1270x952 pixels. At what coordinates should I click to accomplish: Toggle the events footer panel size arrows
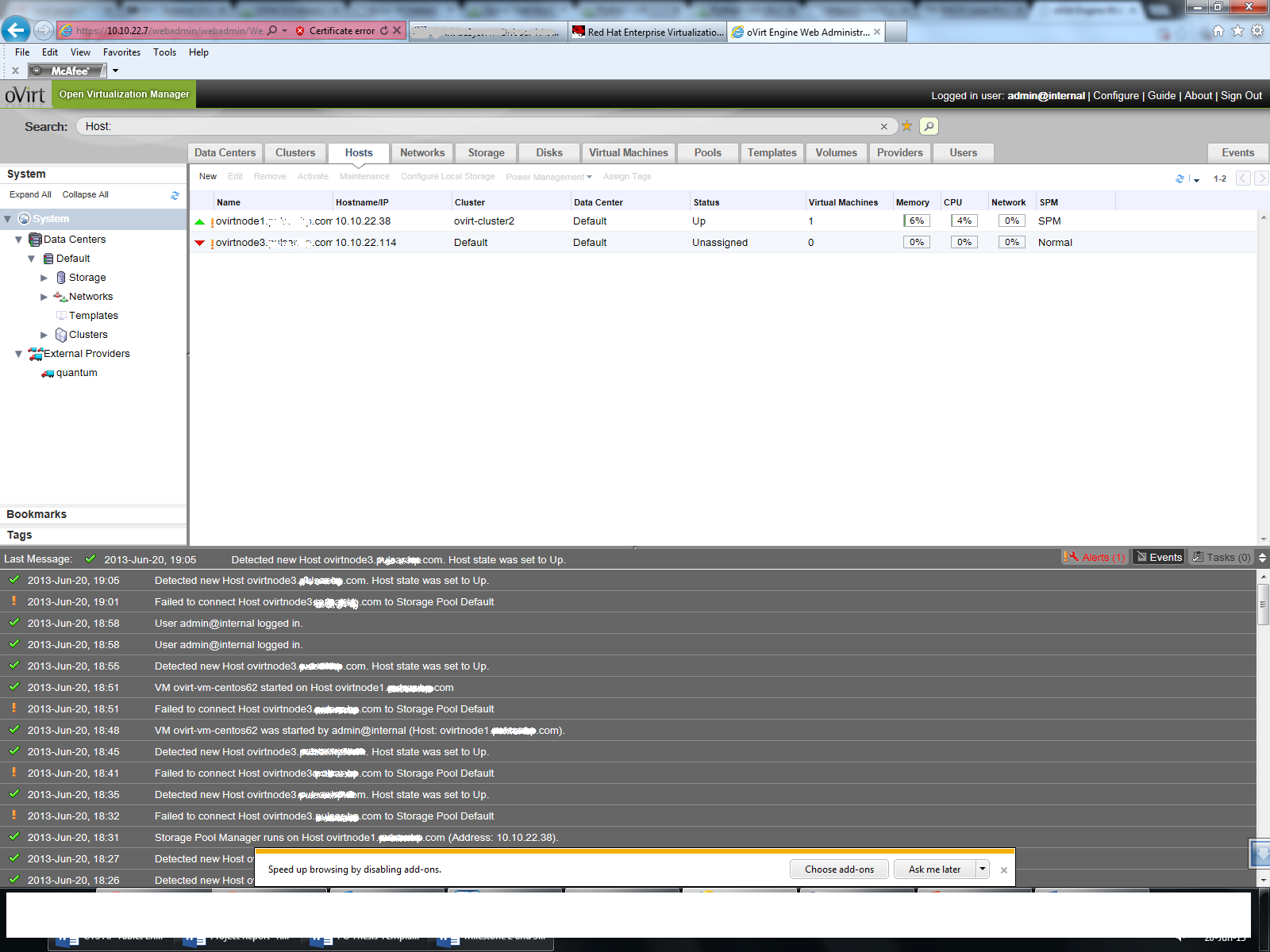[1262, 558]
